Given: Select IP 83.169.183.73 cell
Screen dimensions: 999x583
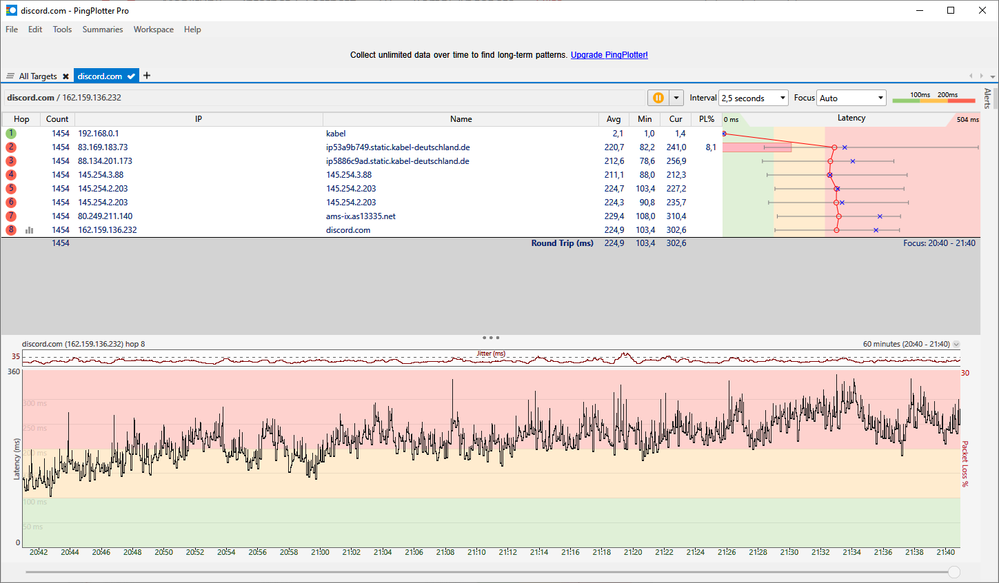Looking at the screenshot, I should 103,147.
